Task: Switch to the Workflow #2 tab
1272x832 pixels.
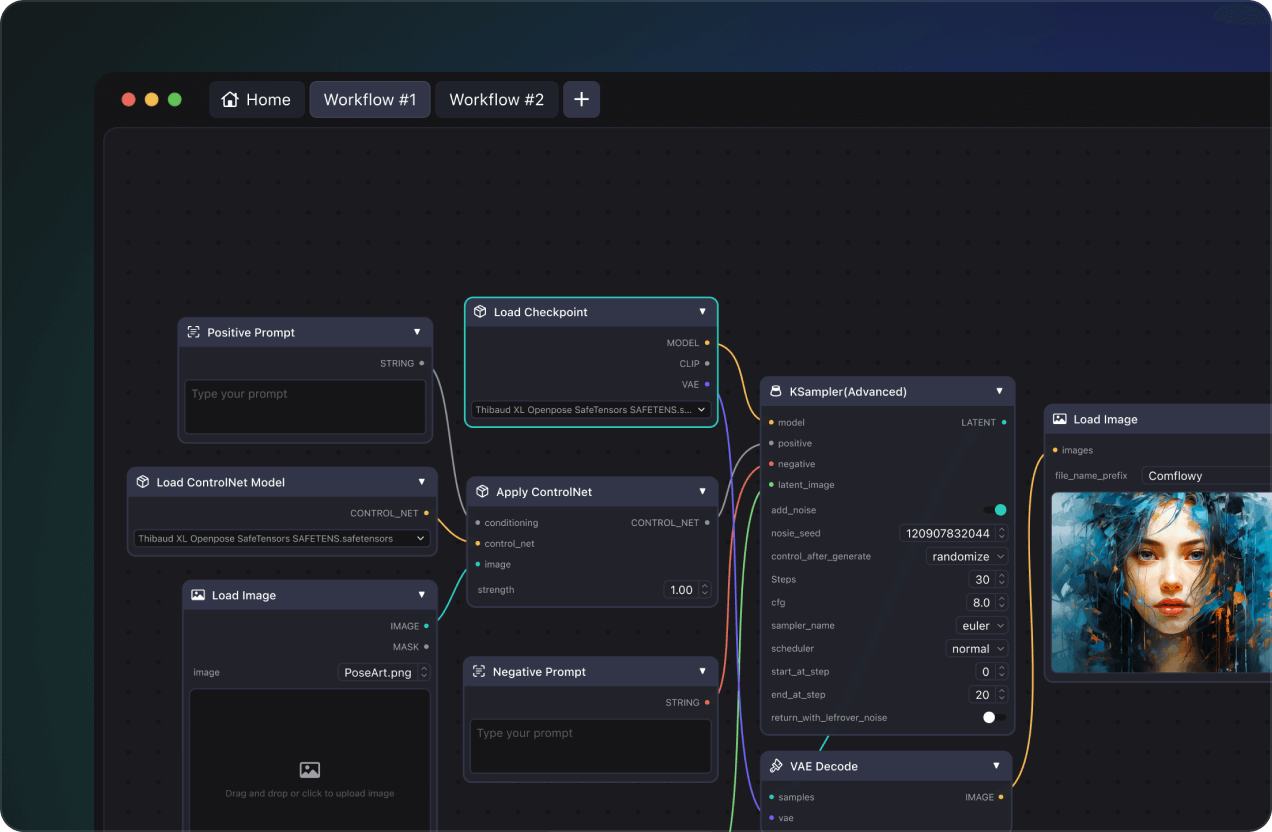Action: tap(497, 100)
